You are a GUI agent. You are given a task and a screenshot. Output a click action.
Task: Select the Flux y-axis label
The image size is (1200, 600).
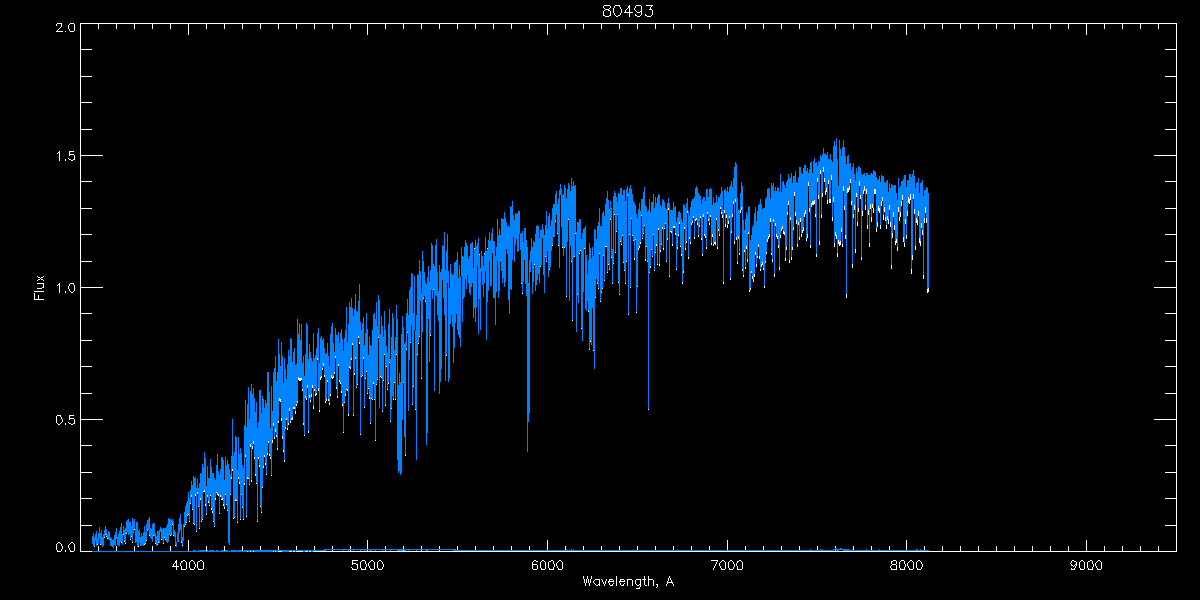40,288
